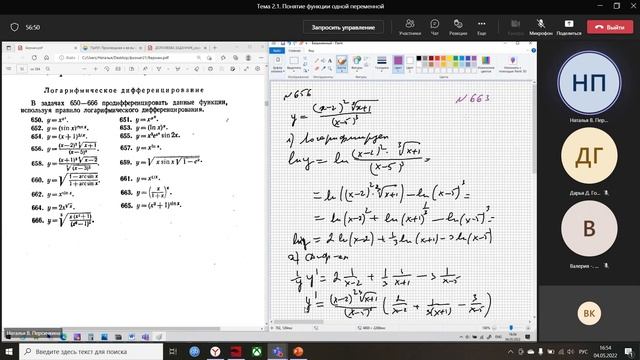This screenshot has height=360, width=640.
Task: Open the Xbox app on the taskbar
Action: 256,351
